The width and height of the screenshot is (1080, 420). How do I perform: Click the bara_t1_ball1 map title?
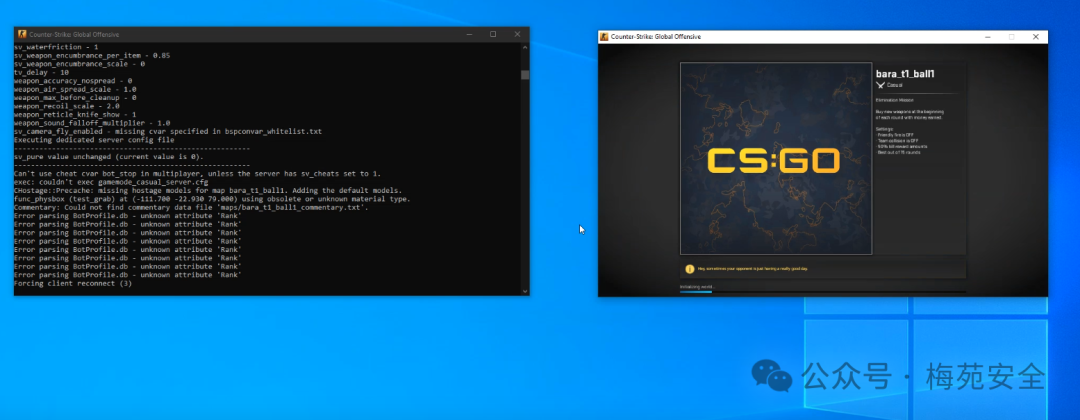click(x=904, y=74)
